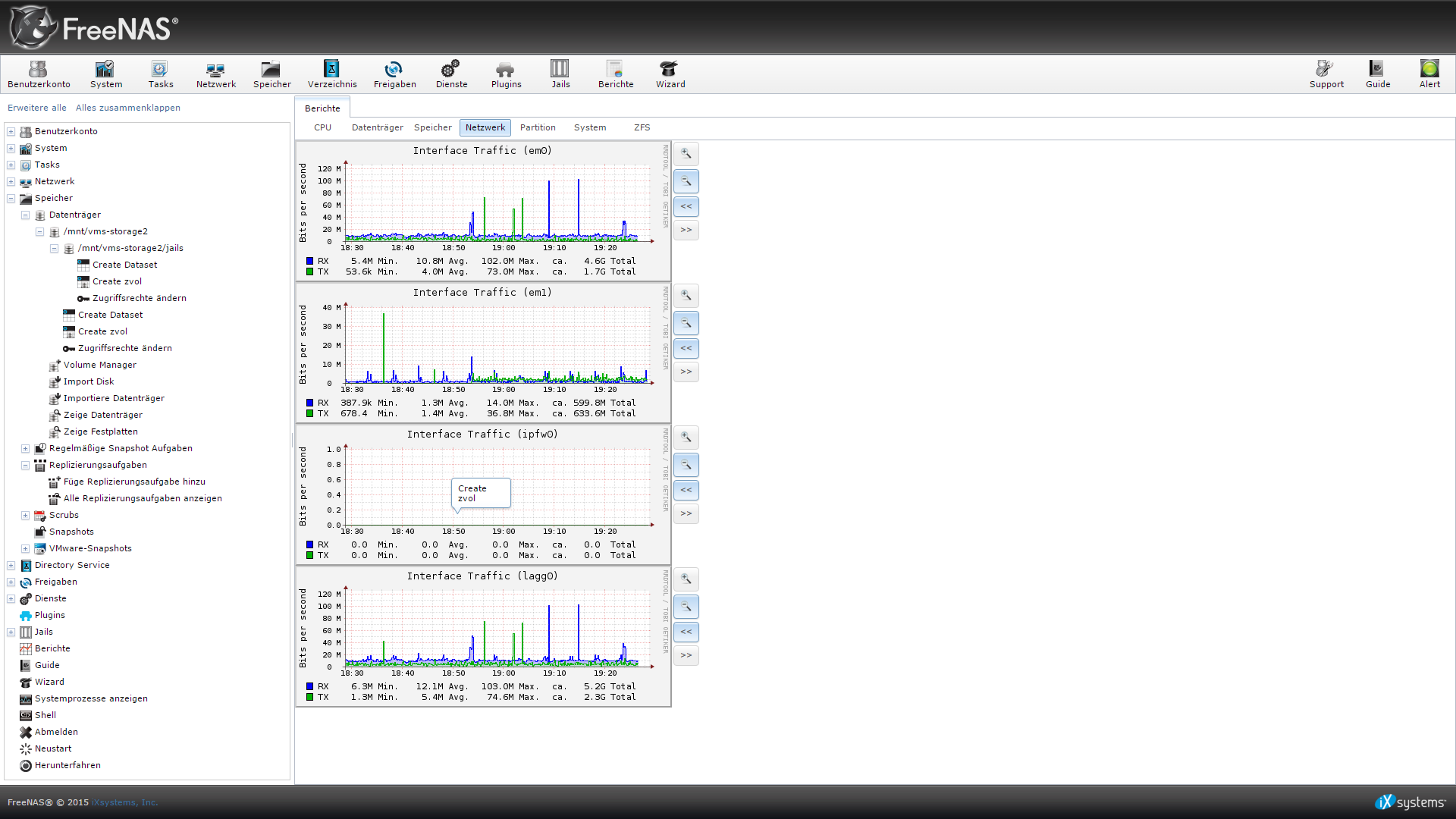The width and height of the screenshot is (1456, 819).
Task: Zoom in on the lagg0 traffic graph
Action: (686, 579)
